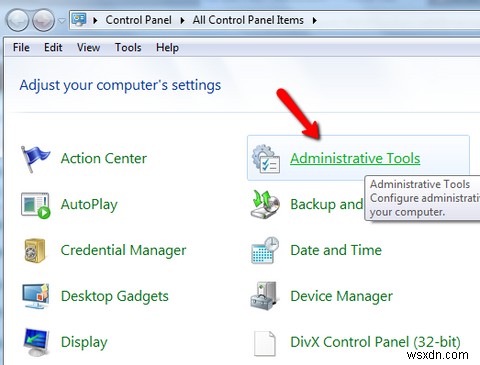
Task: Open the DivX Control Panel (32-bit) link
Action: click(x=375, y=342)
